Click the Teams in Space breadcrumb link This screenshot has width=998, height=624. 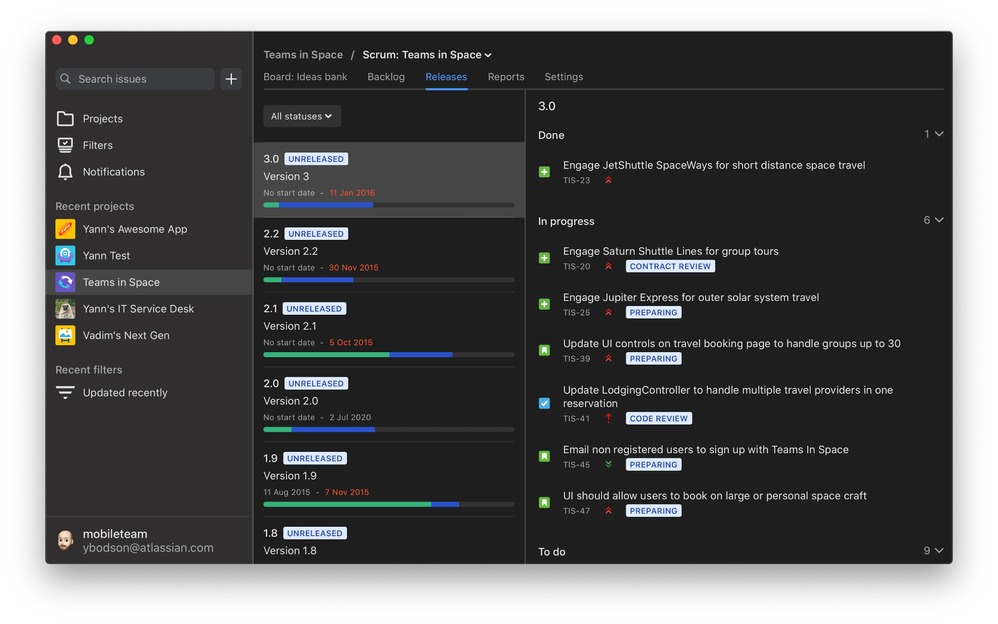(x=304, y=55)
